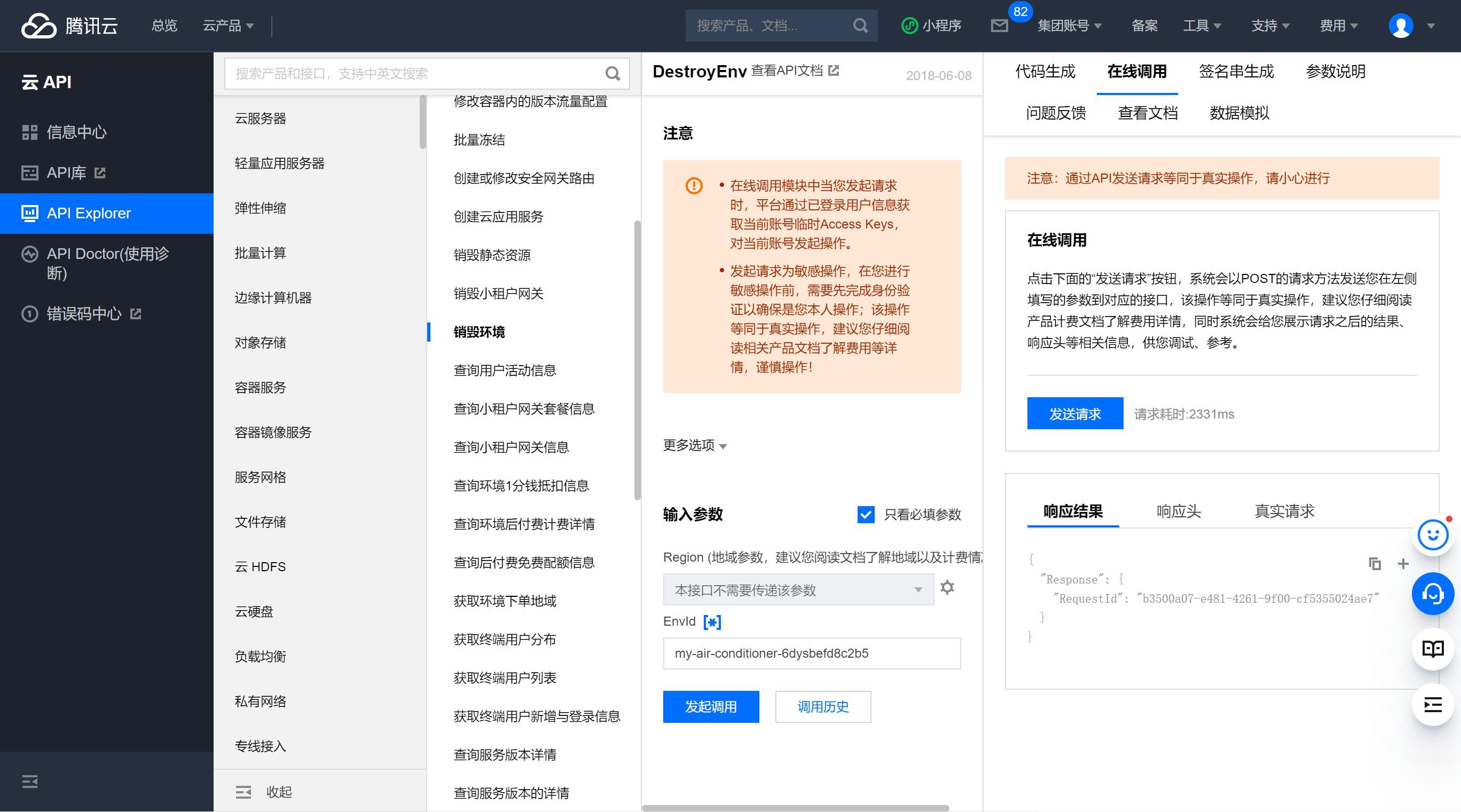Select 销毁静态资源 API entry
Viewport: 1461px width, 812px height.
point(492,255)
